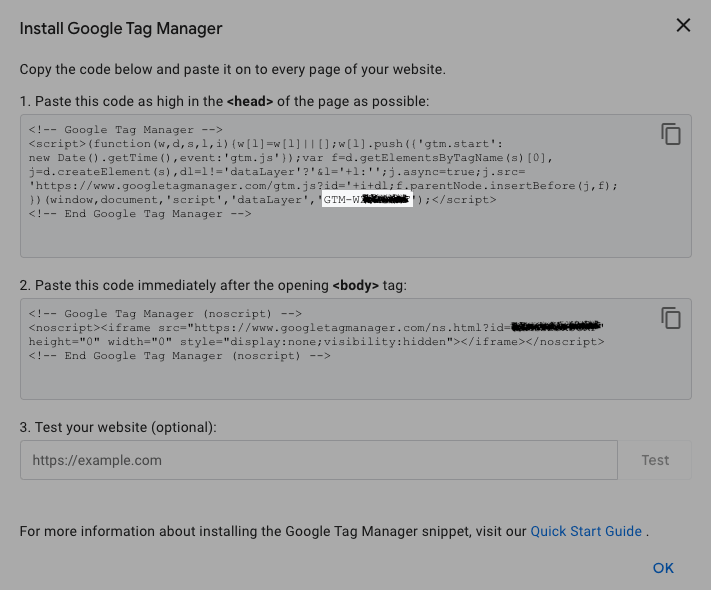This screenshot has height=590, width=711.
Task: Click the Test button
Action: tap(655, 460)
